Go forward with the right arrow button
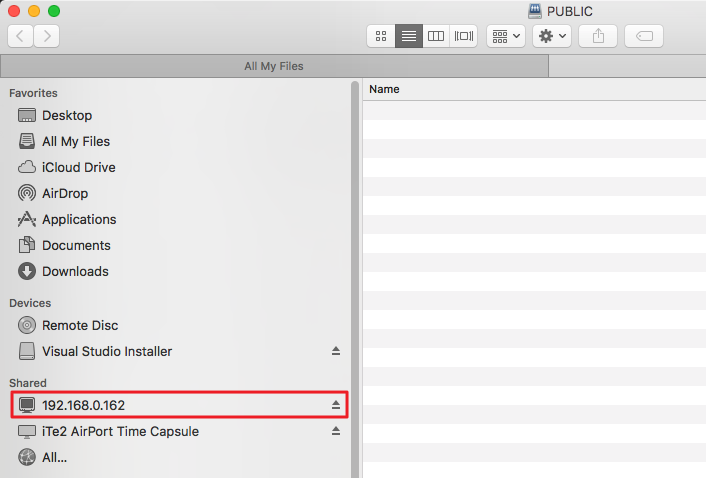The image size is (706, 478). 47,36
